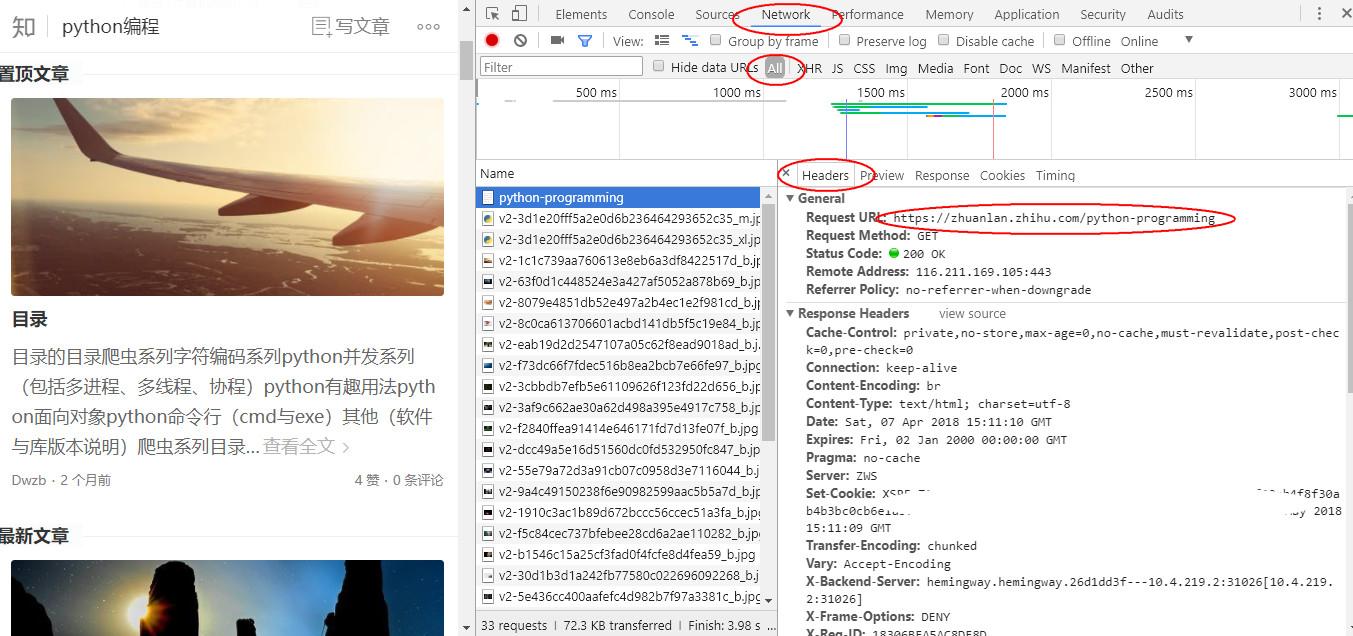Open the Headers detail tab
Image resolution: width=1353 pixels, height=636 pixels.
click(825, 175)
